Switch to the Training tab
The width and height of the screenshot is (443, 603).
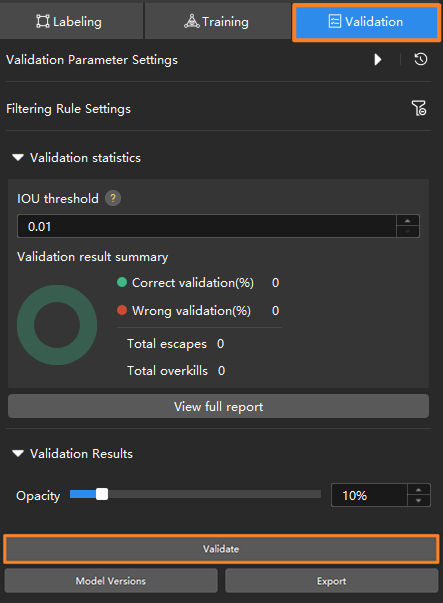coord(218,21)
